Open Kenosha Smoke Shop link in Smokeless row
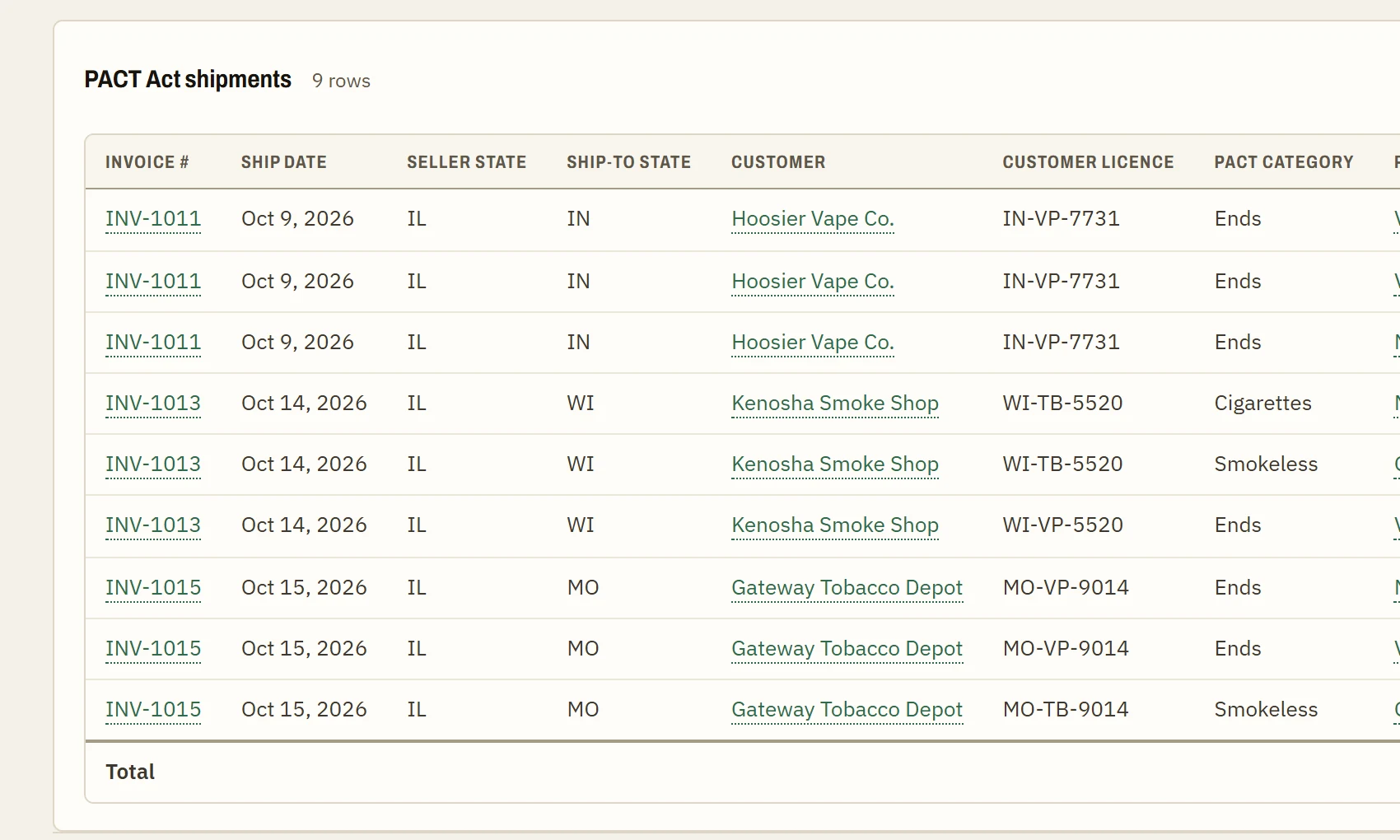 (x=835, y=464)
